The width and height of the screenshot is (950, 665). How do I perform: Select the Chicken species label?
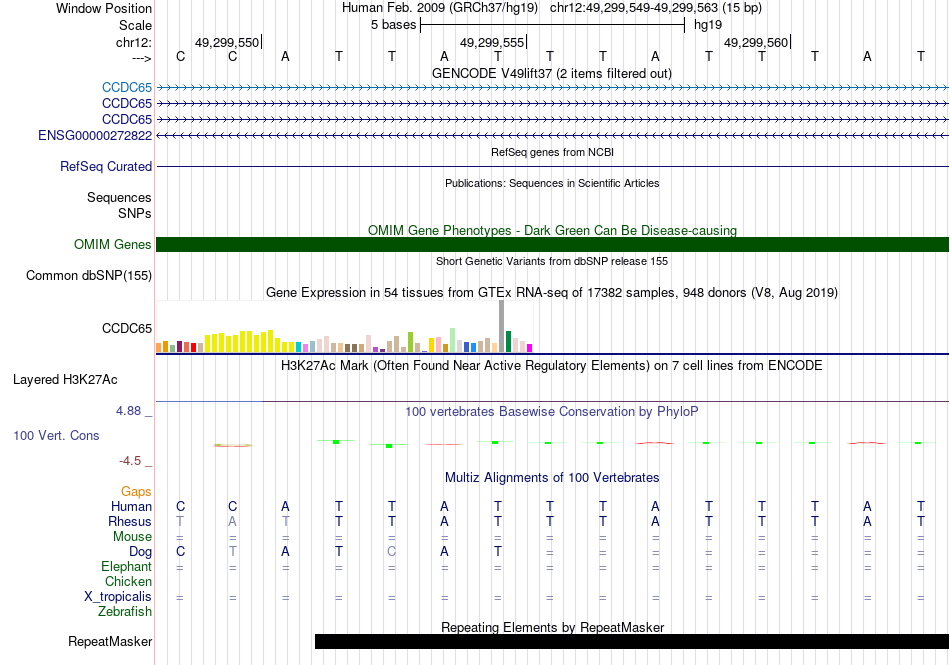[128, 581]
